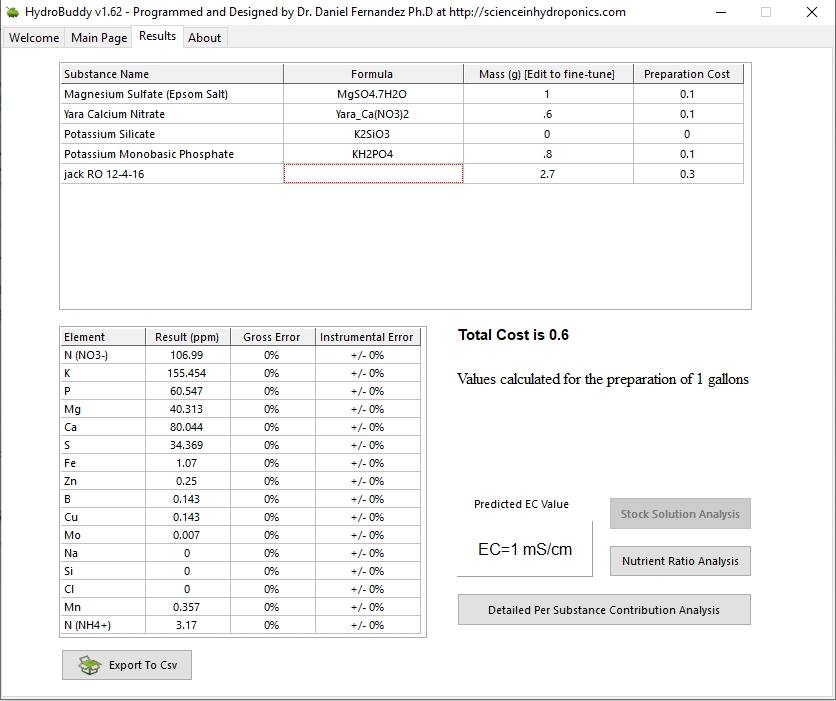
Task: Click the Result (ppm) column header
Action: pos(188,336)
